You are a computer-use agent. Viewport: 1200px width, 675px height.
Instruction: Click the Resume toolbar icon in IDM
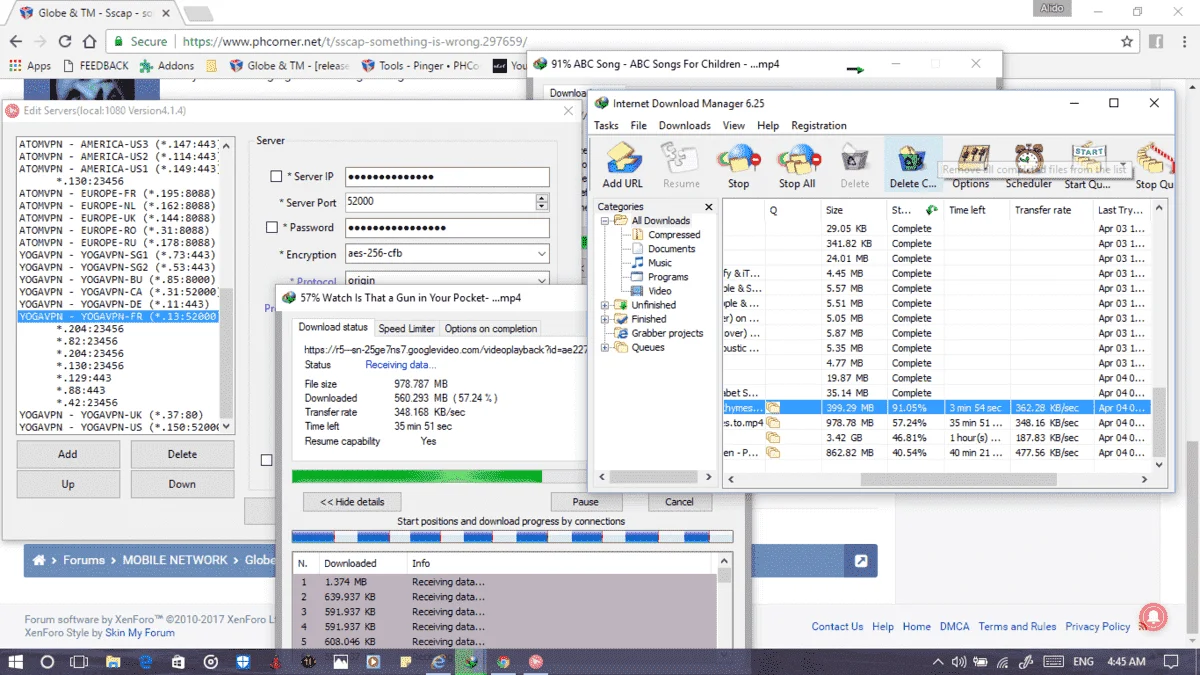(x=681, y=164)
